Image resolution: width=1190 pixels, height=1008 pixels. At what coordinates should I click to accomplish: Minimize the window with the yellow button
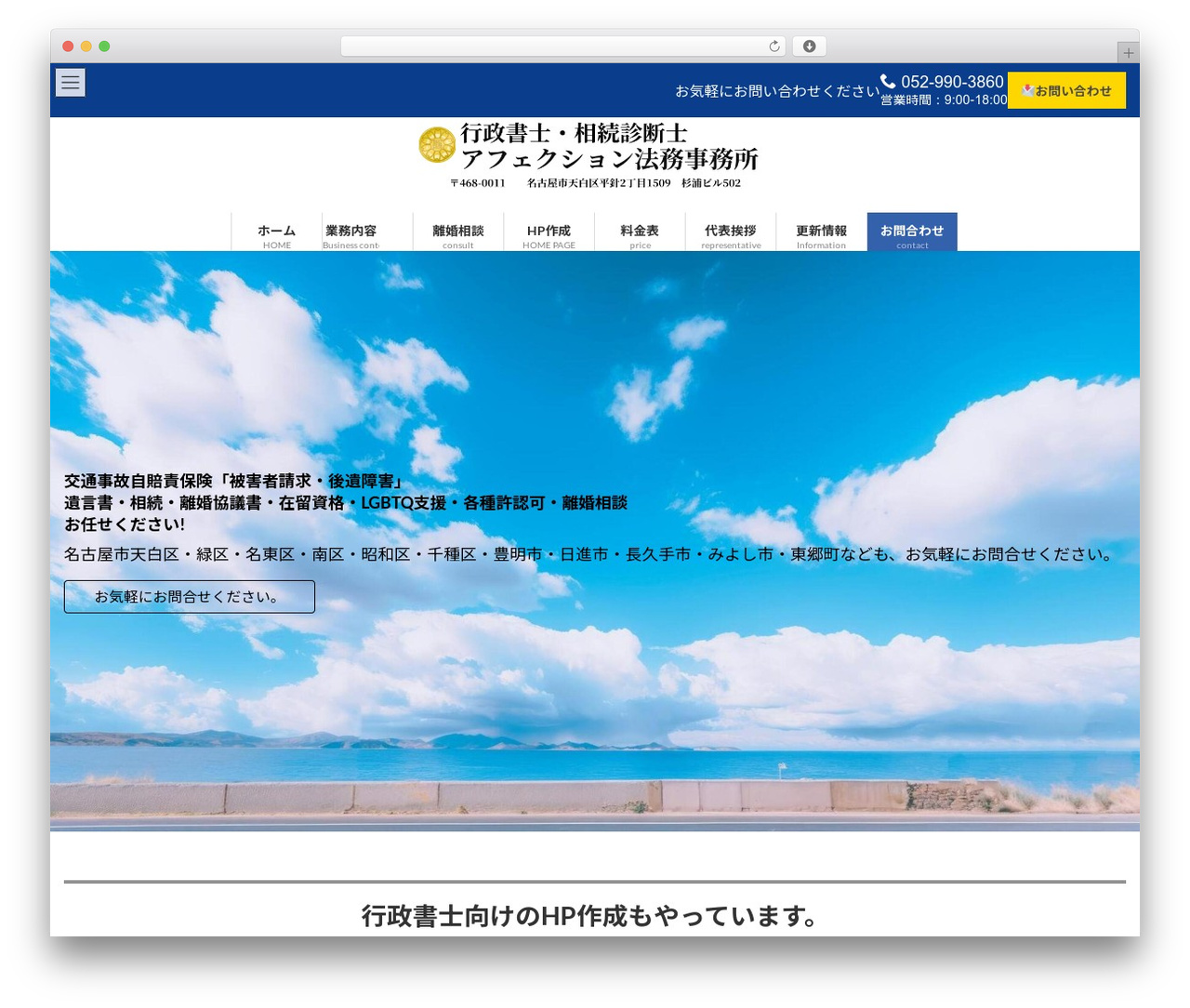[x=86, y=46]
